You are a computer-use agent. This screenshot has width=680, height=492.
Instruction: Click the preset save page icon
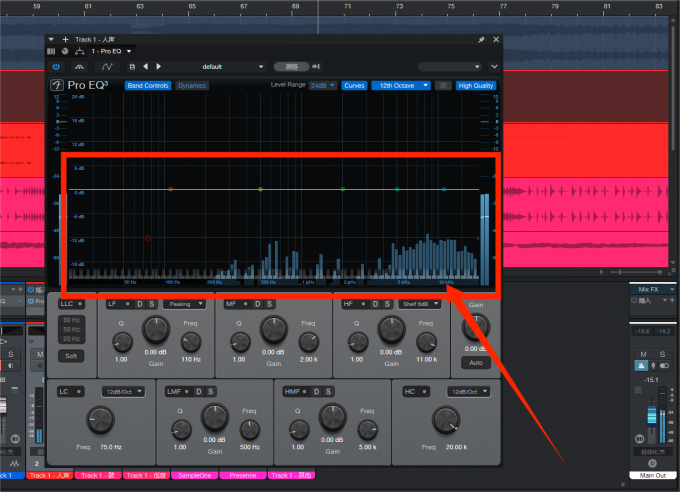(132, 67)
